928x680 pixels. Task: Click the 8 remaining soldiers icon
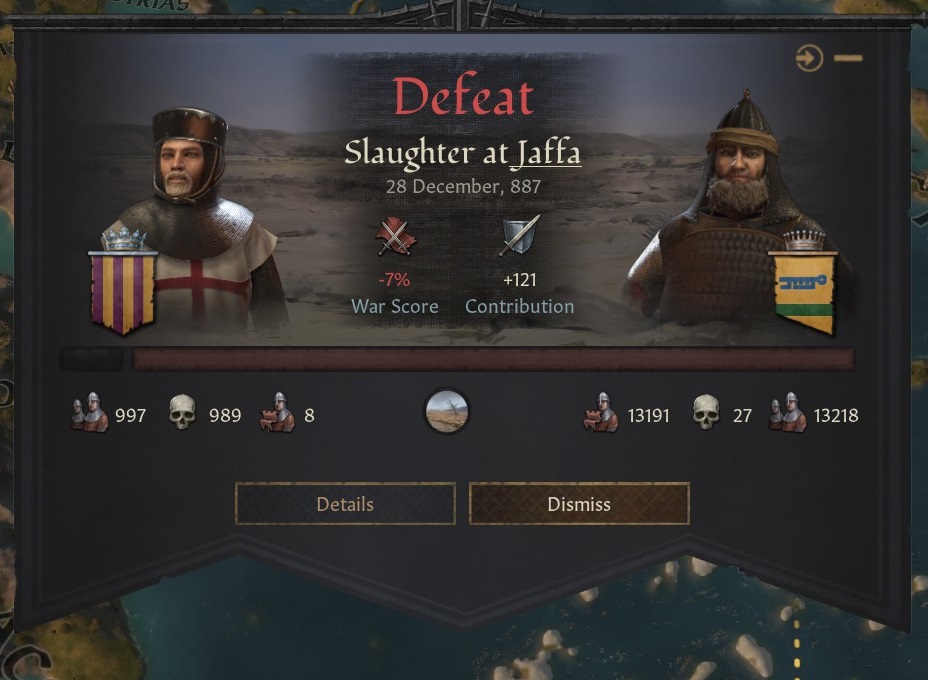[x=277, y=412]
